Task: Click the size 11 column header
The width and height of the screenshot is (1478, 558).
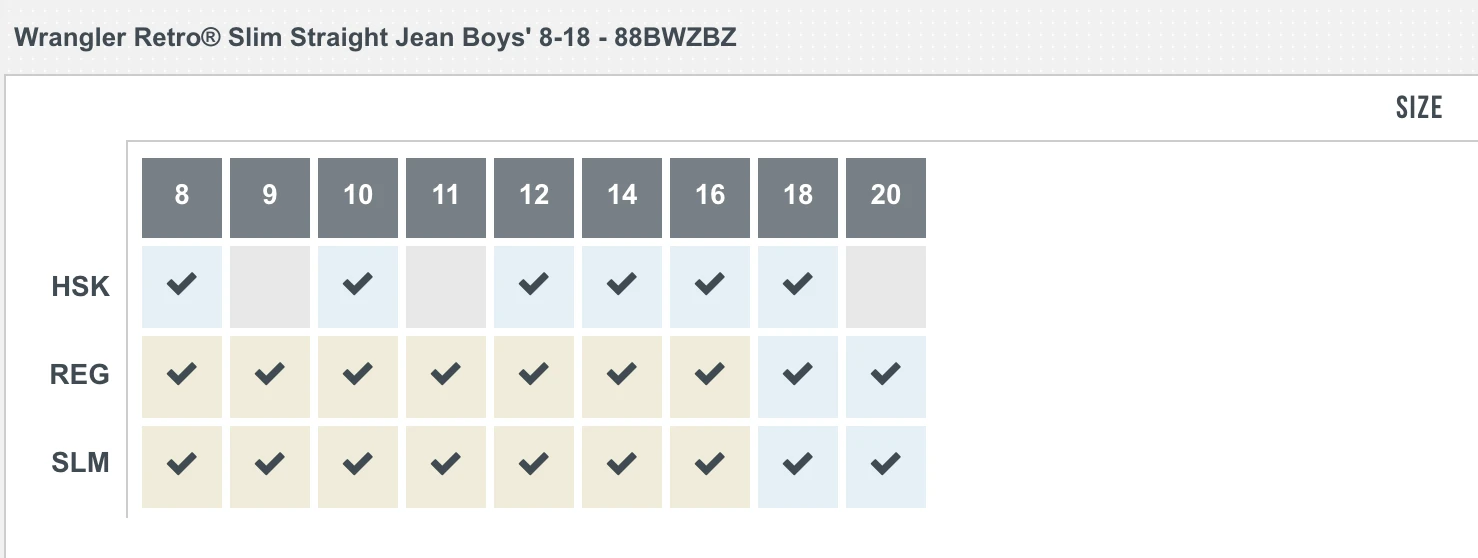Action: click(446, 196)
